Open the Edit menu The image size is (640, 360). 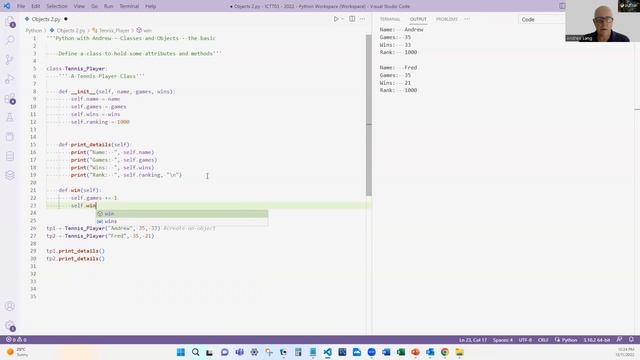tap(36, 6)
